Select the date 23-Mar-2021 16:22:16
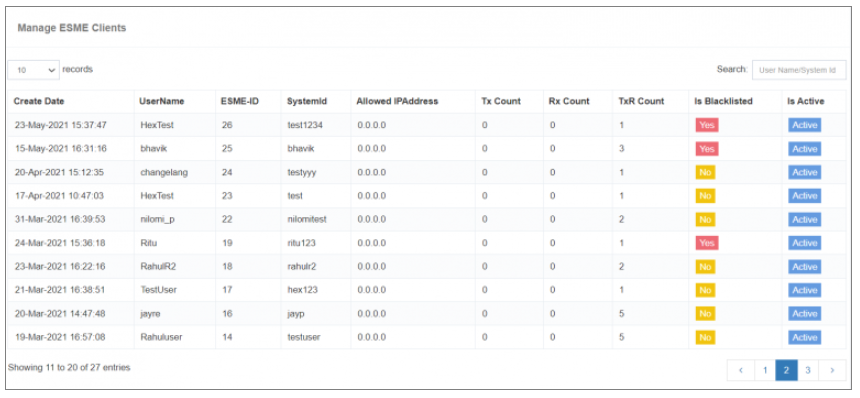The height and width of the screenshot is (398, 860). coord(60,266)
